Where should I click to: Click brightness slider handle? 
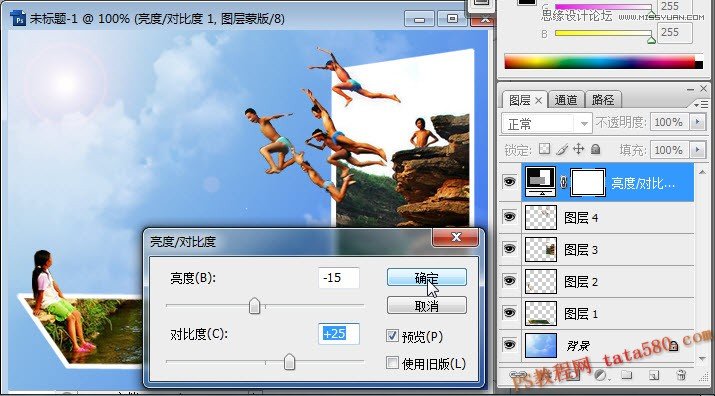254,306
